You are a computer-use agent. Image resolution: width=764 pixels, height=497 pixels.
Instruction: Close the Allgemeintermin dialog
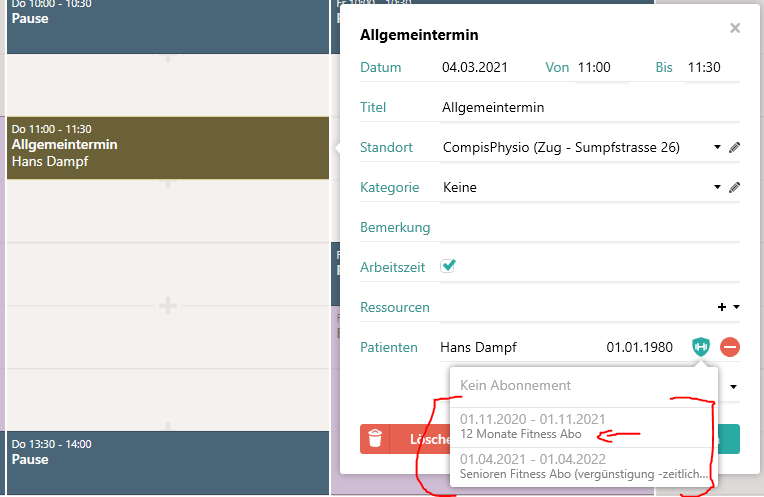[735, 28]
